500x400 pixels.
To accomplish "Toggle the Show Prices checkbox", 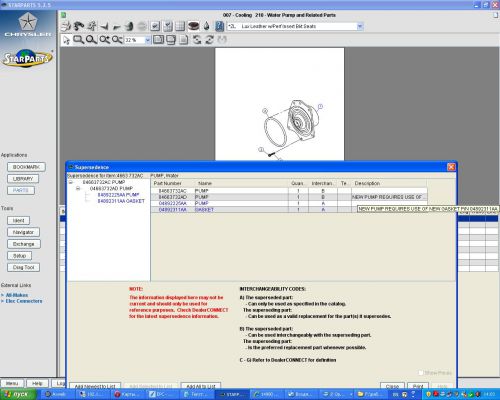I will coord(421,372).
